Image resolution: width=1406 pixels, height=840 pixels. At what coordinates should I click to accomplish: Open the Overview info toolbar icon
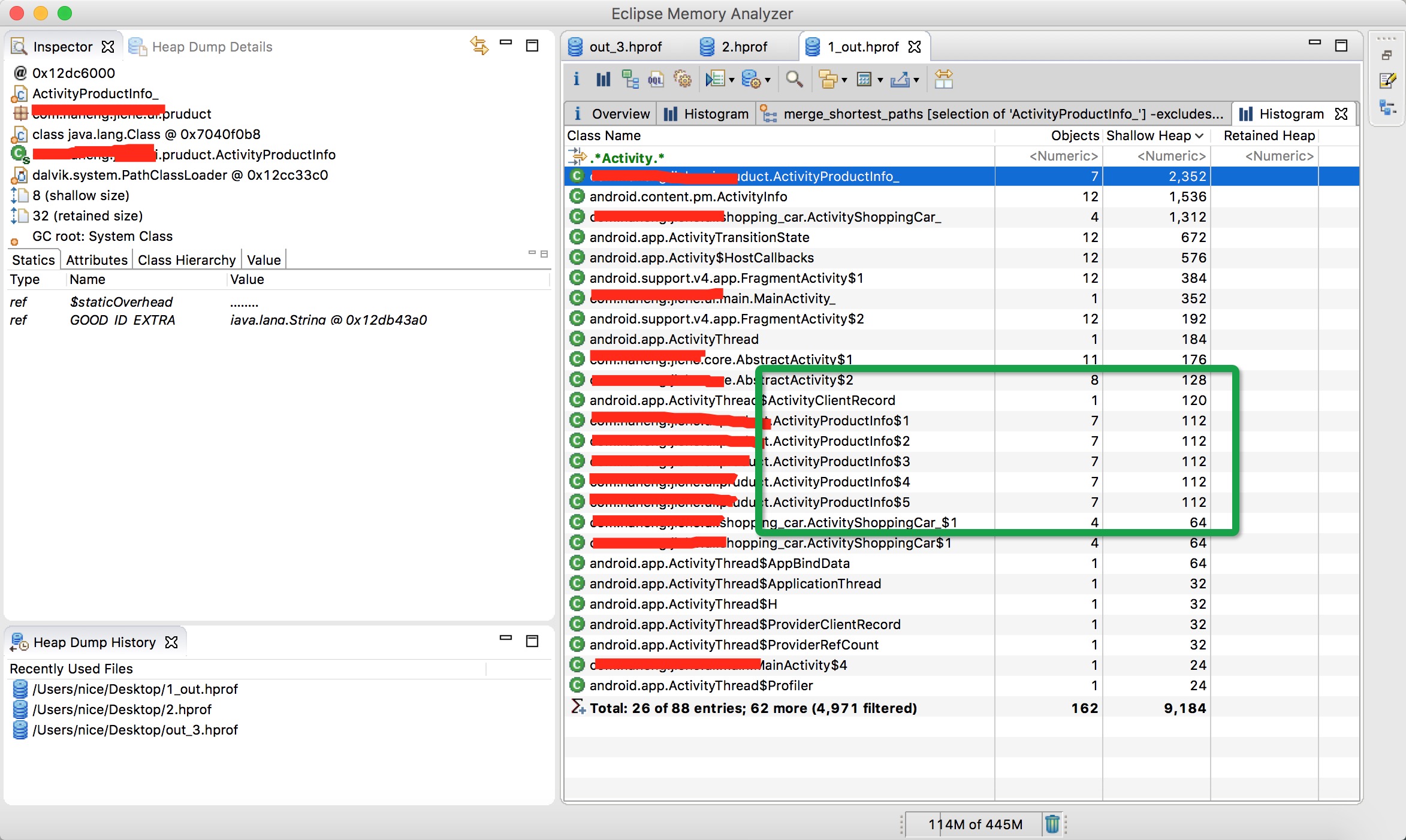(577, 79)
